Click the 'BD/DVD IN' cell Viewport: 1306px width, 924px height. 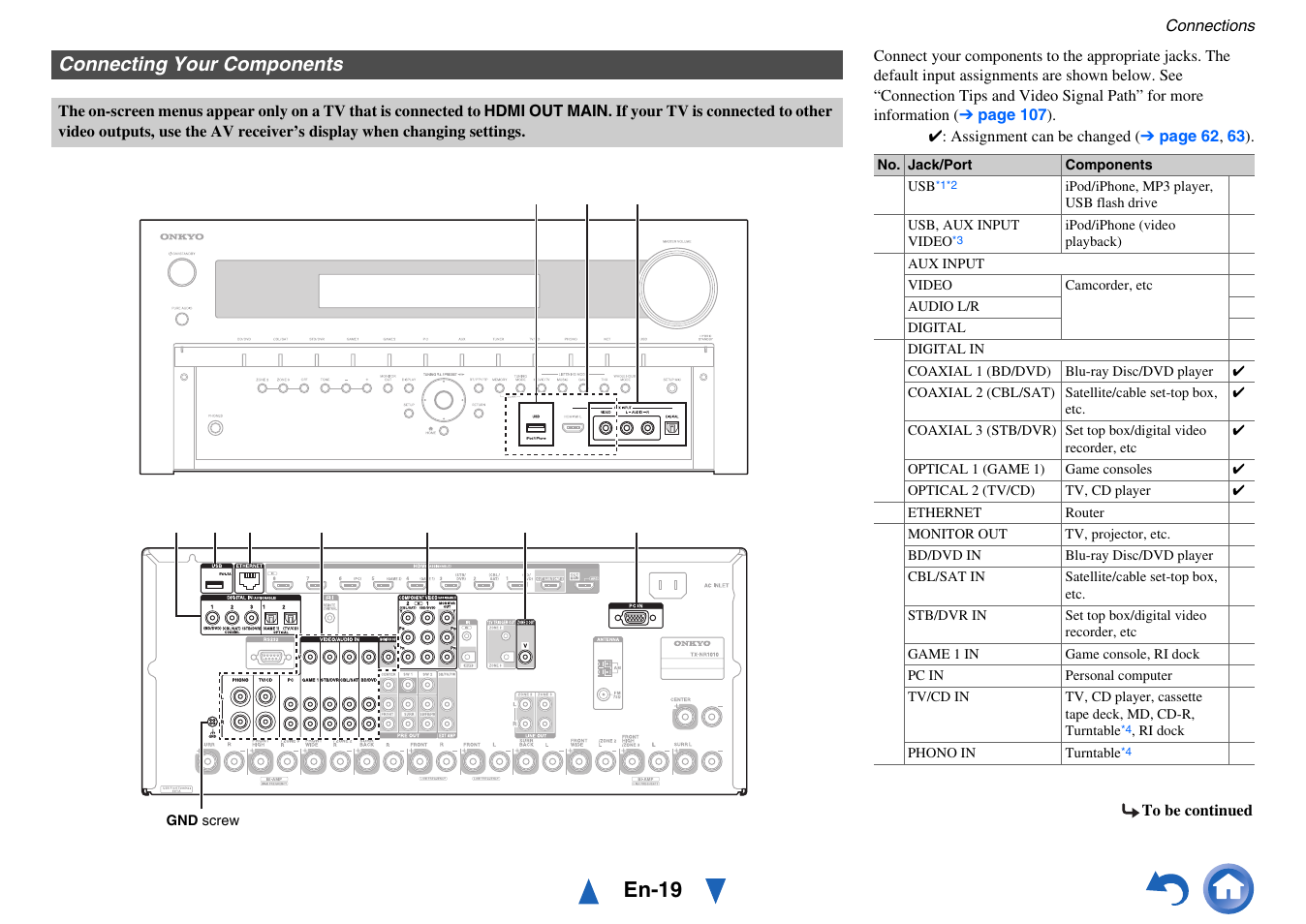tap(982, 555)
